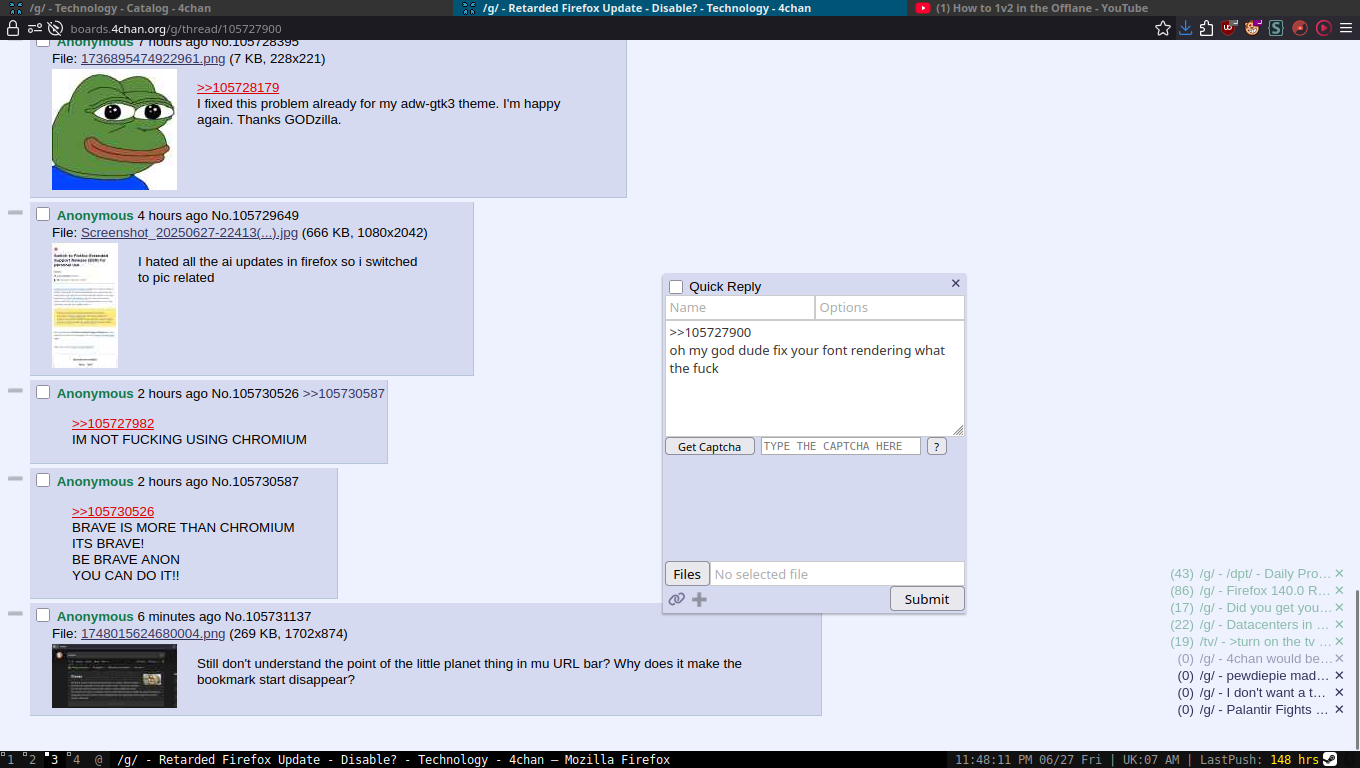
Task: Select the Firefox Update Disable thread tab
Action: coord(680,8)
